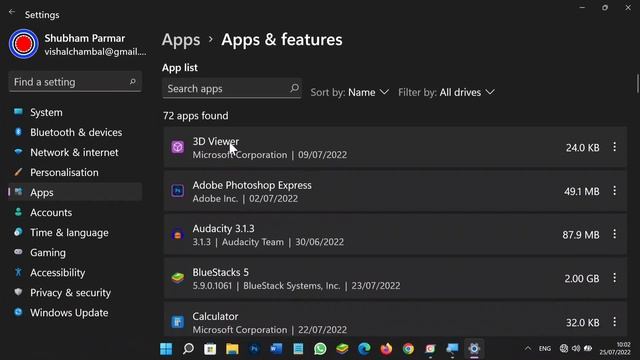Open the Windows Start menu
Viewport: 640px width, 360px height.
[x=166, y=349]
